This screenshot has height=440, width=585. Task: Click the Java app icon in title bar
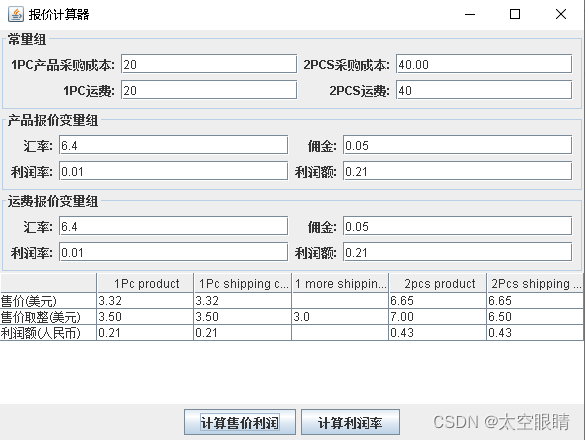coord(16,15)
